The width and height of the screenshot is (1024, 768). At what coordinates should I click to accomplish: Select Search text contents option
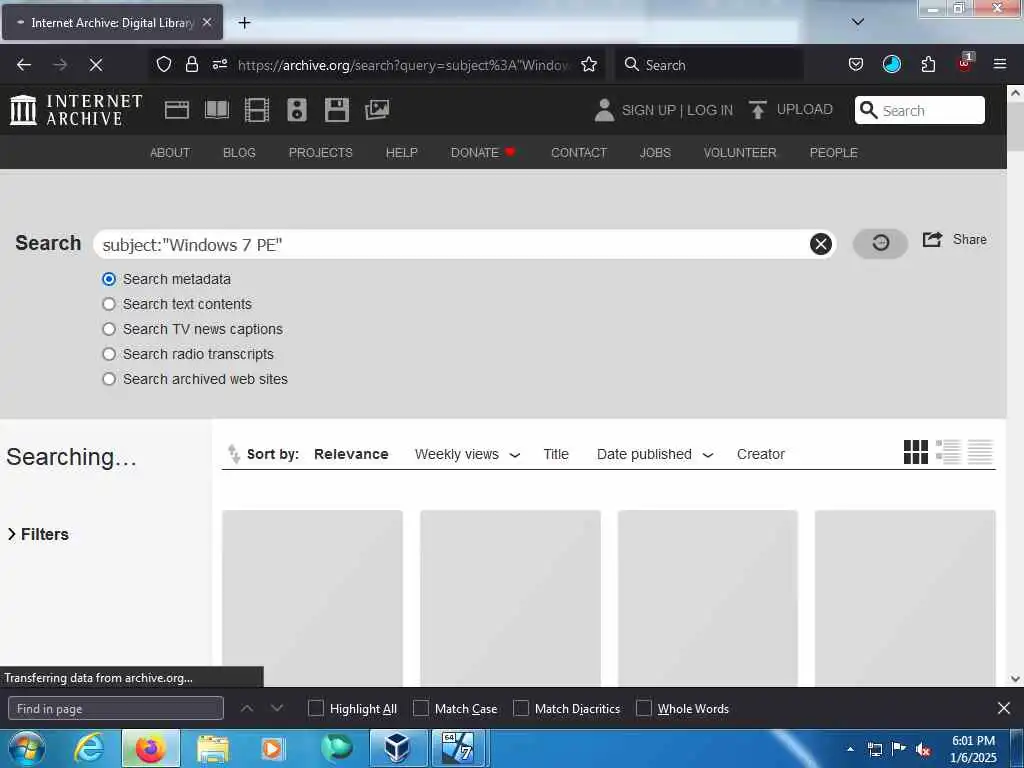[x=109, y=304]
